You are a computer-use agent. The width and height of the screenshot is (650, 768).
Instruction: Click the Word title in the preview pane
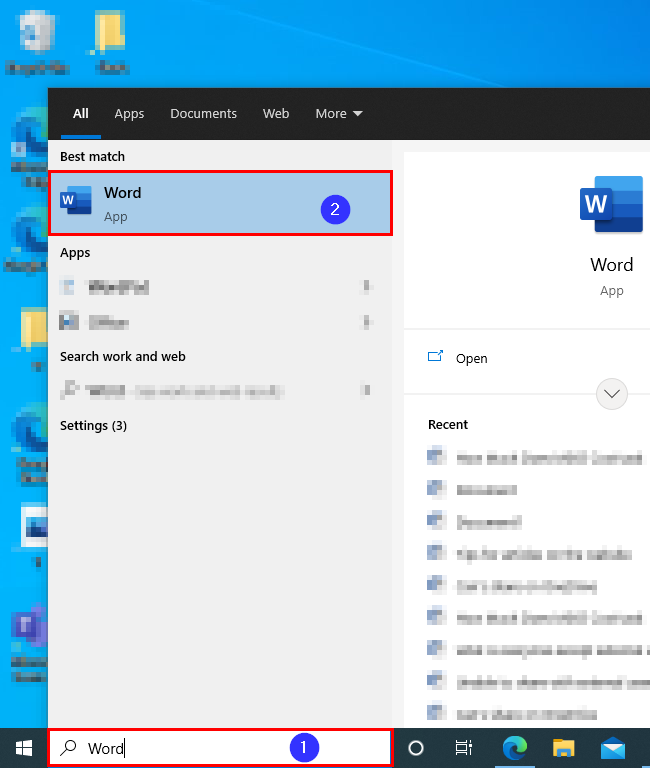[611, 265]
